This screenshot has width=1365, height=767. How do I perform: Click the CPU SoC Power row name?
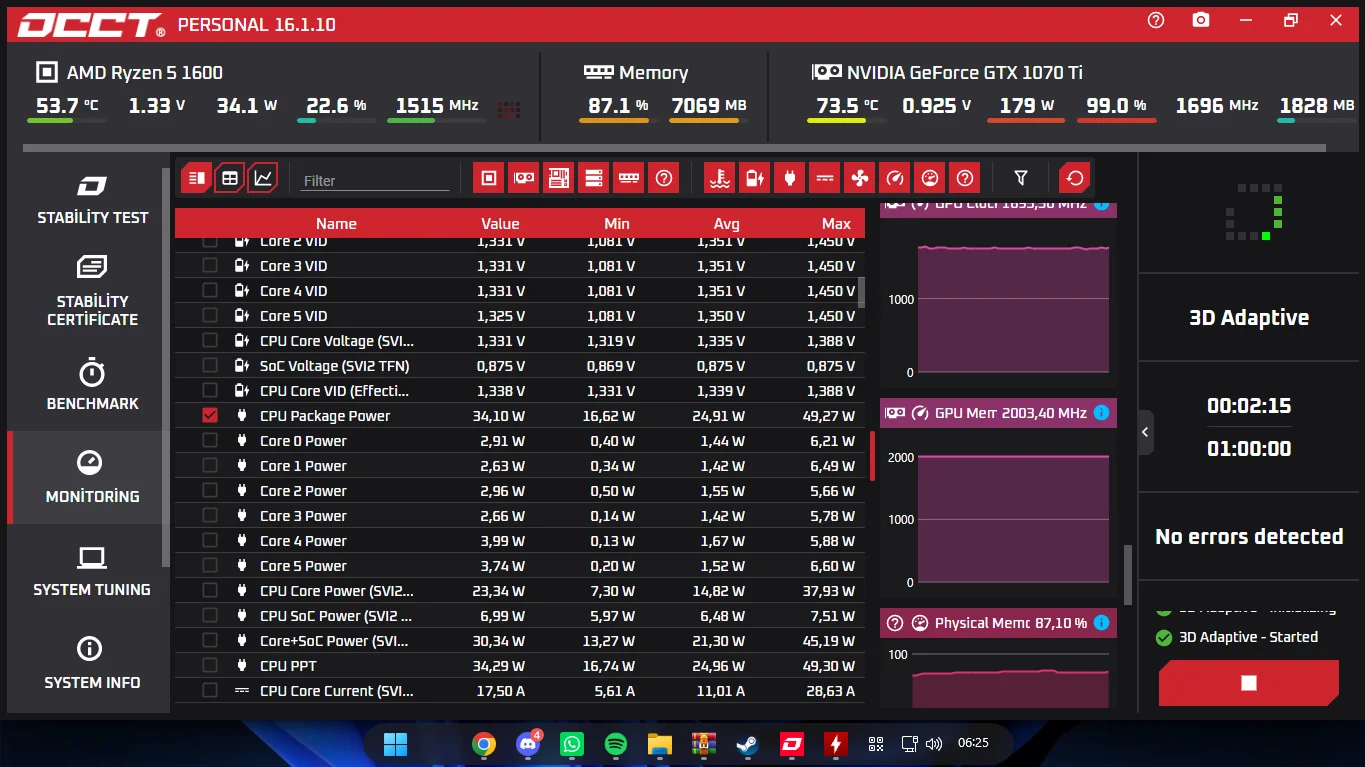[336, 615]
